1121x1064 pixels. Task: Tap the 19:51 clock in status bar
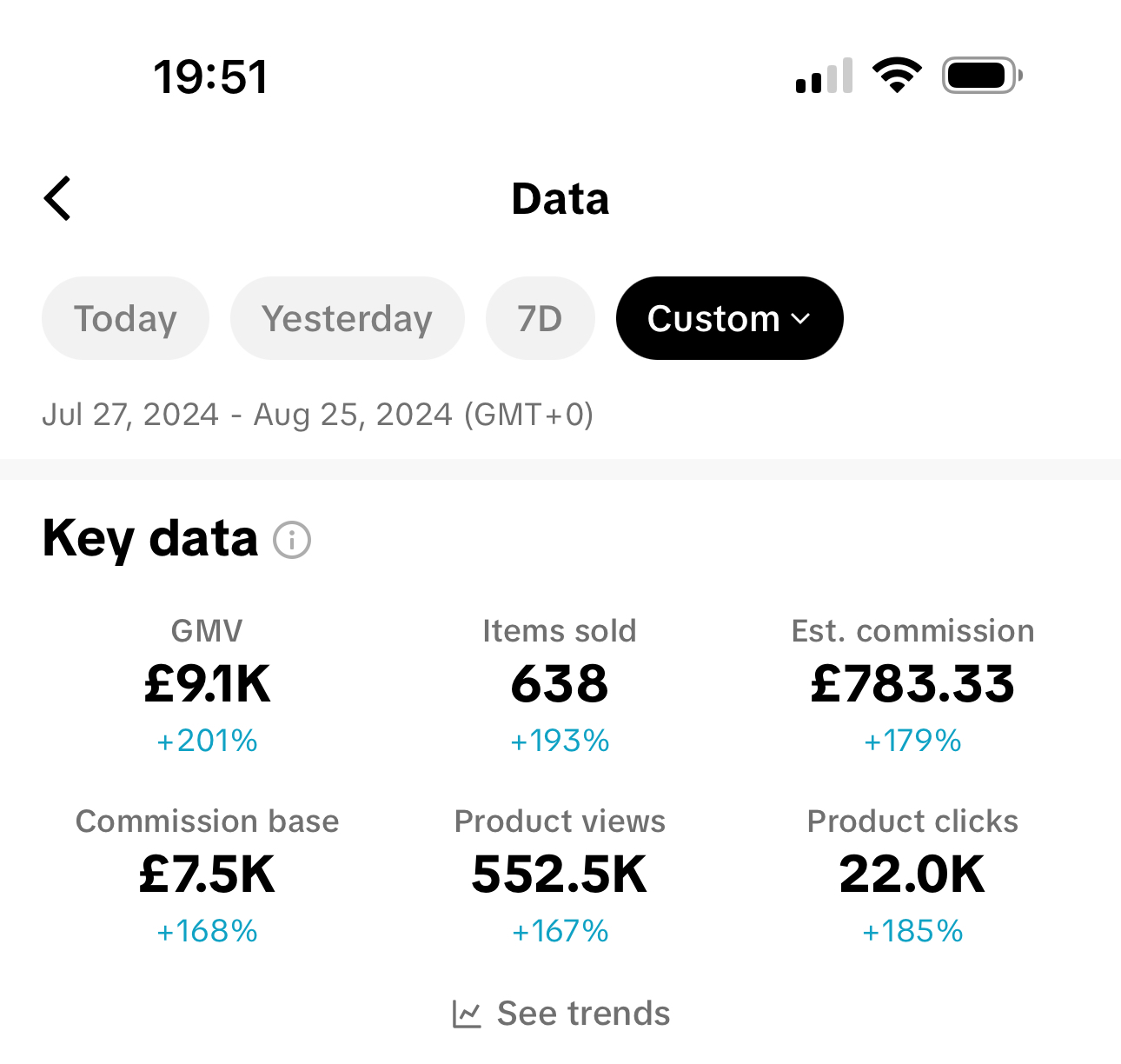click(211, 76)
